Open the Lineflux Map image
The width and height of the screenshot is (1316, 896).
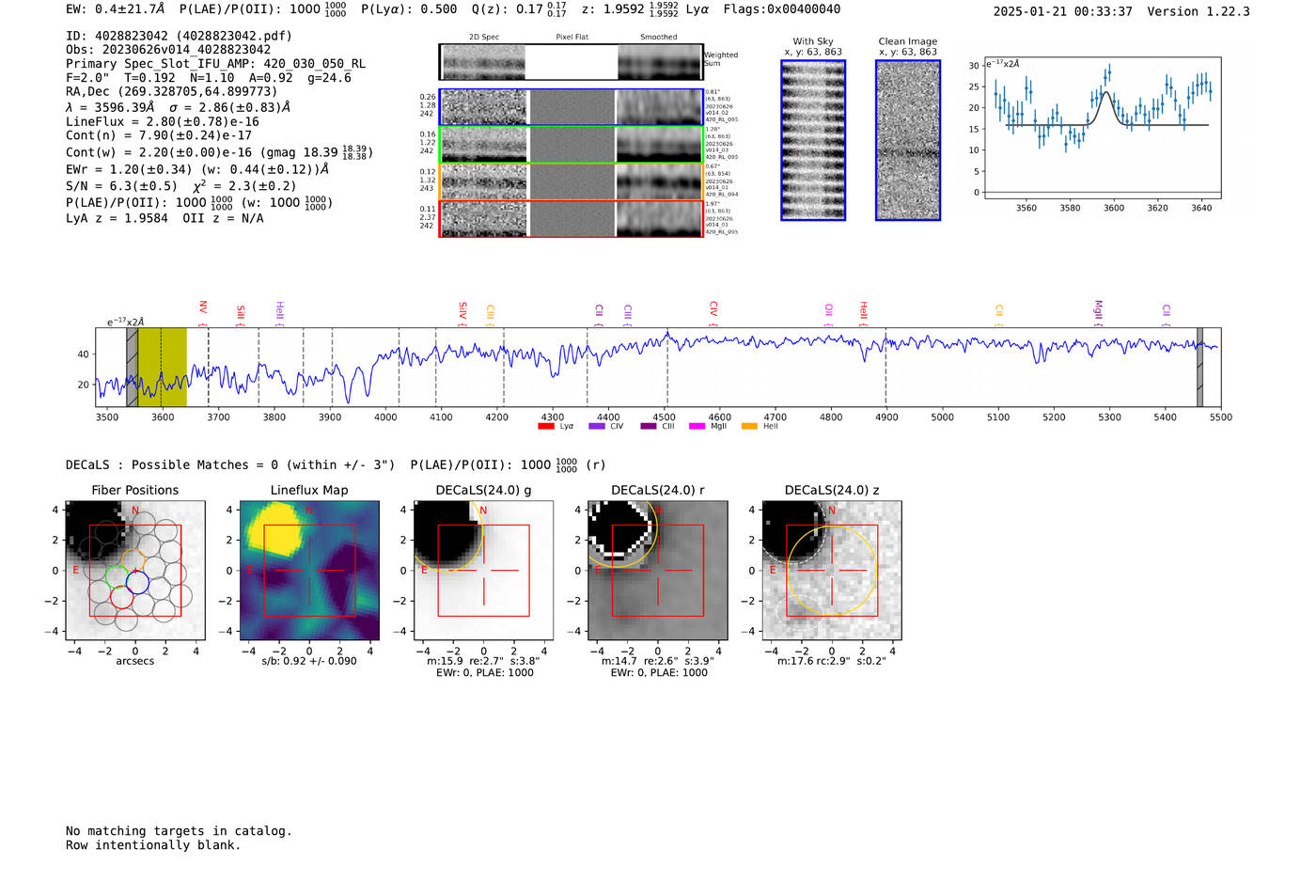[309, 571]
